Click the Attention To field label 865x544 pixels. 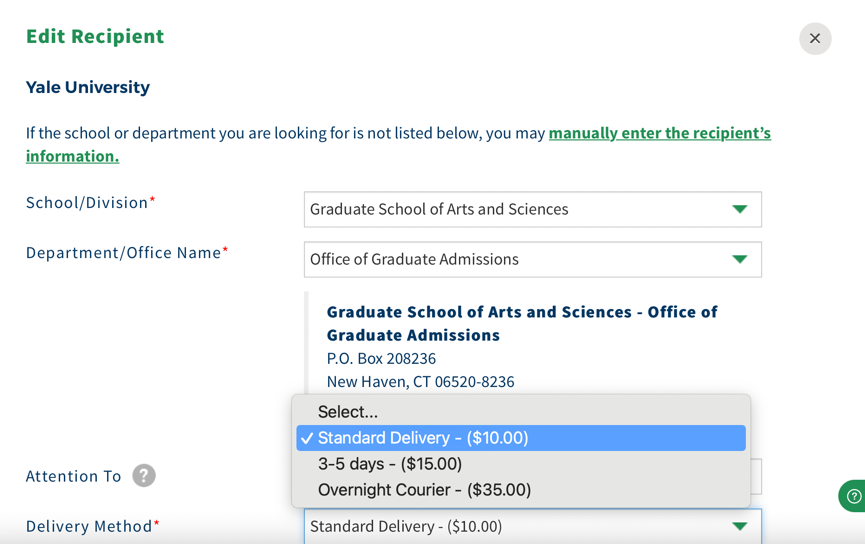73,476
